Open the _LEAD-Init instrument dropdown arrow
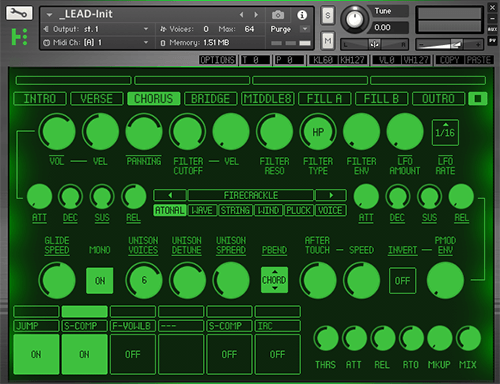This screenshot has height=384, width=500. pos(50,15)
